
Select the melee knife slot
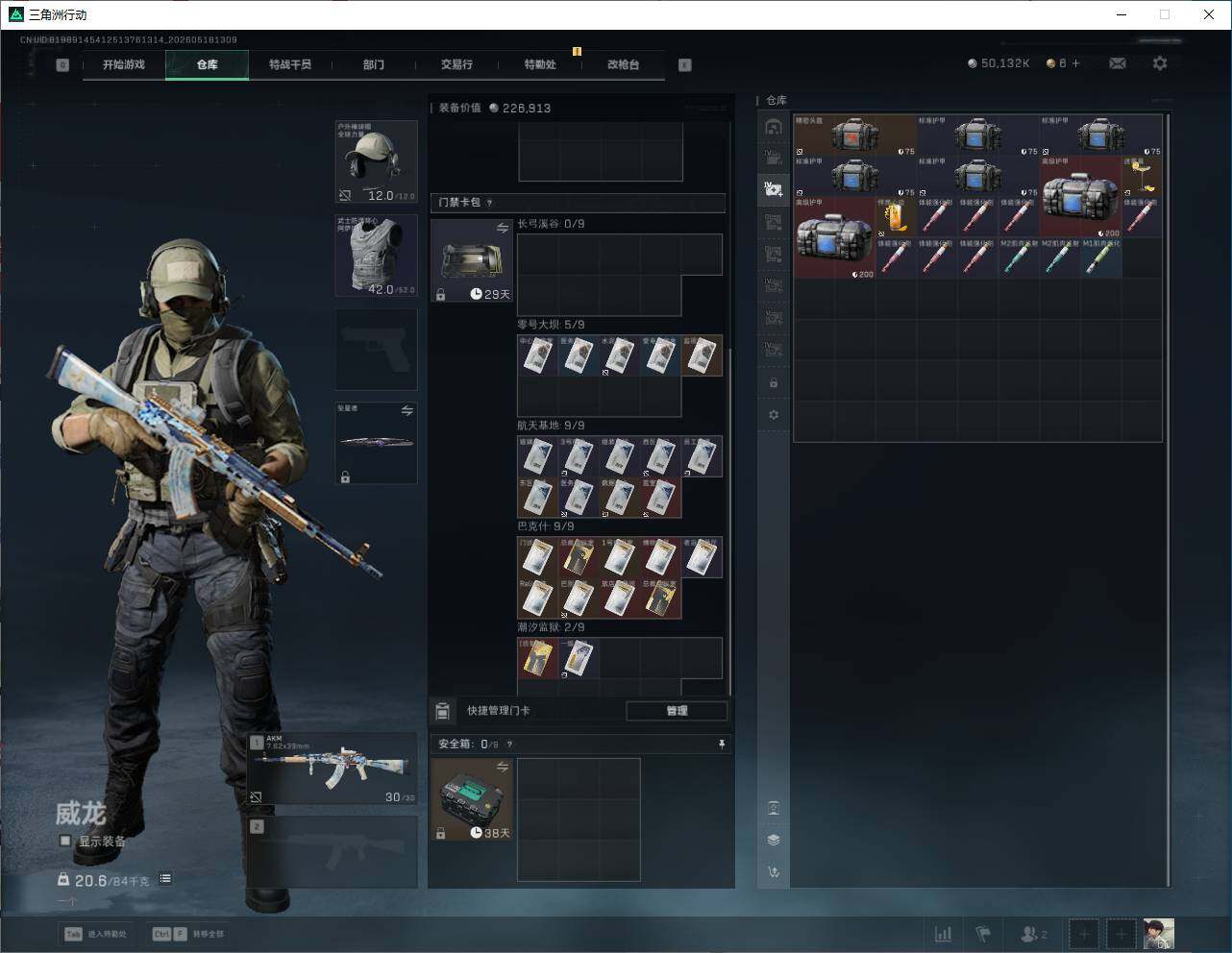pos(376,443)
